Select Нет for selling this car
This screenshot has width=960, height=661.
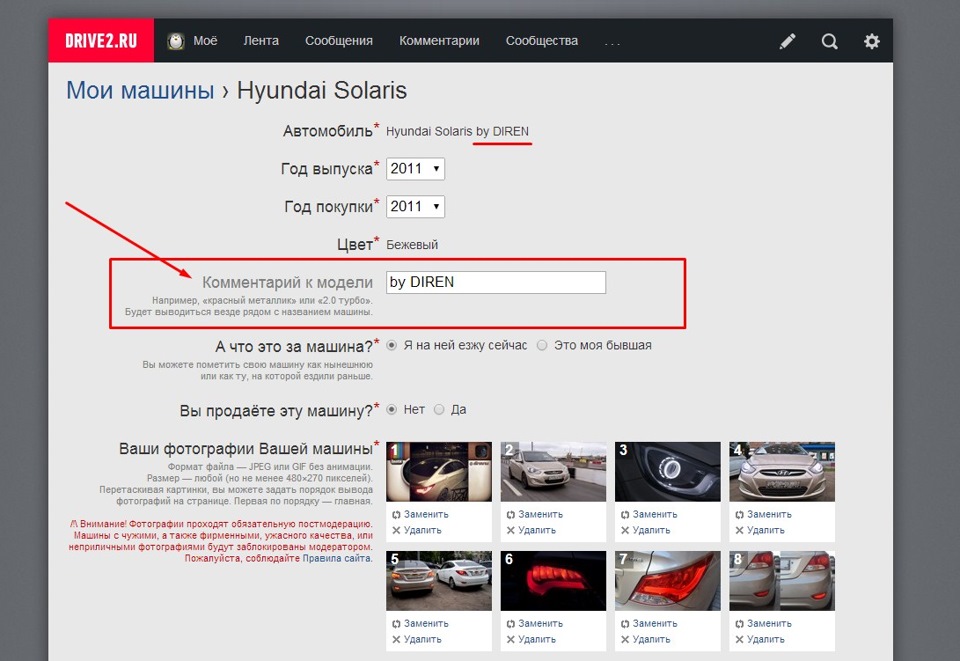pos(392,409)
